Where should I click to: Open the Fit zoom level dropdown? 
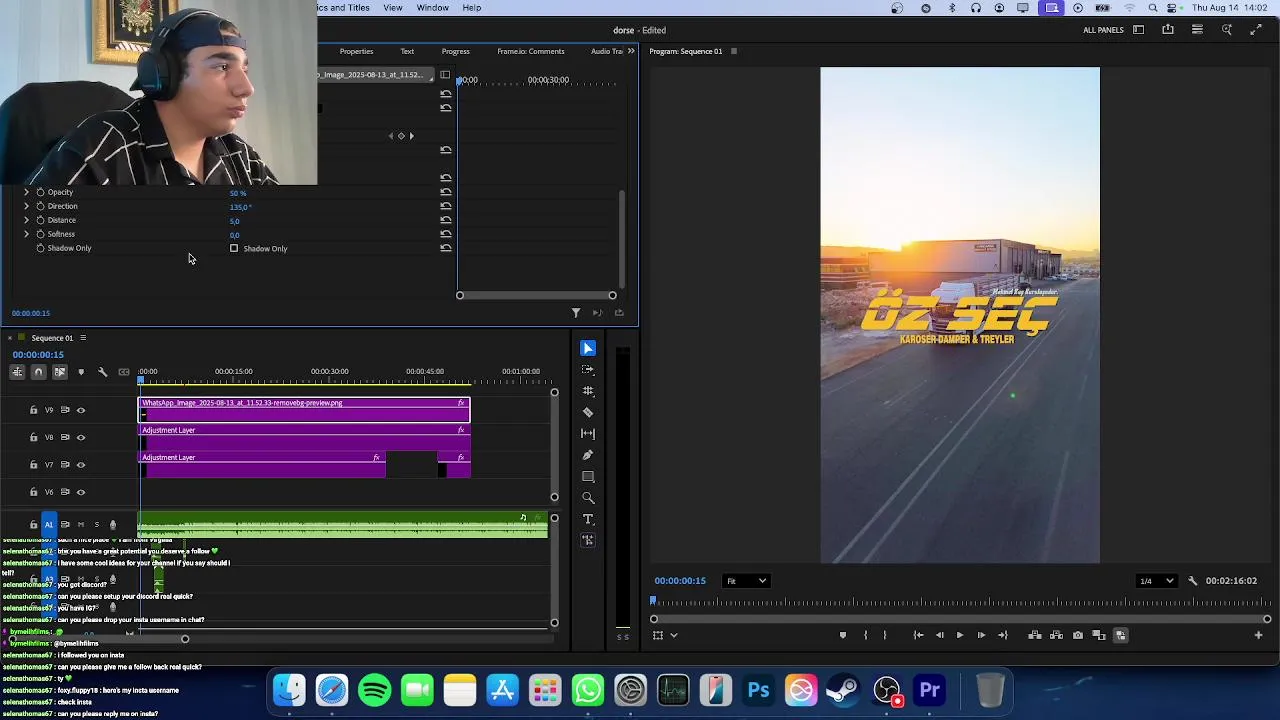pyautogui.click(x=746, y=581)
